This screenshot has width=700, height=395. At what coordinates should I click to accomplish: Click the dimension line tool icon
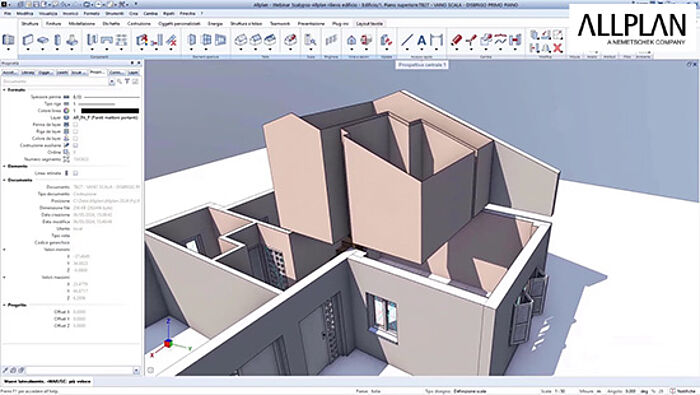(x=436, y=41)
